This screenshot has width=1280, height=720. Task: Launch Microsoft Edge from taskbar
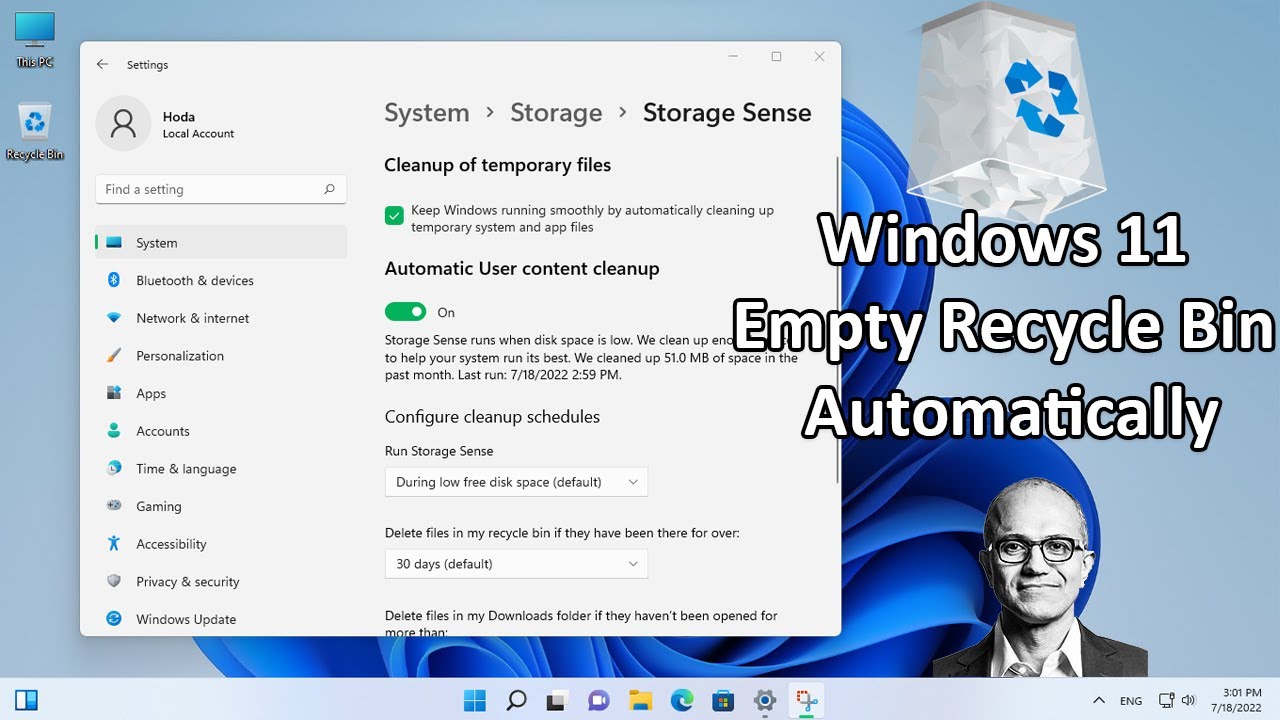coord(682,700)
